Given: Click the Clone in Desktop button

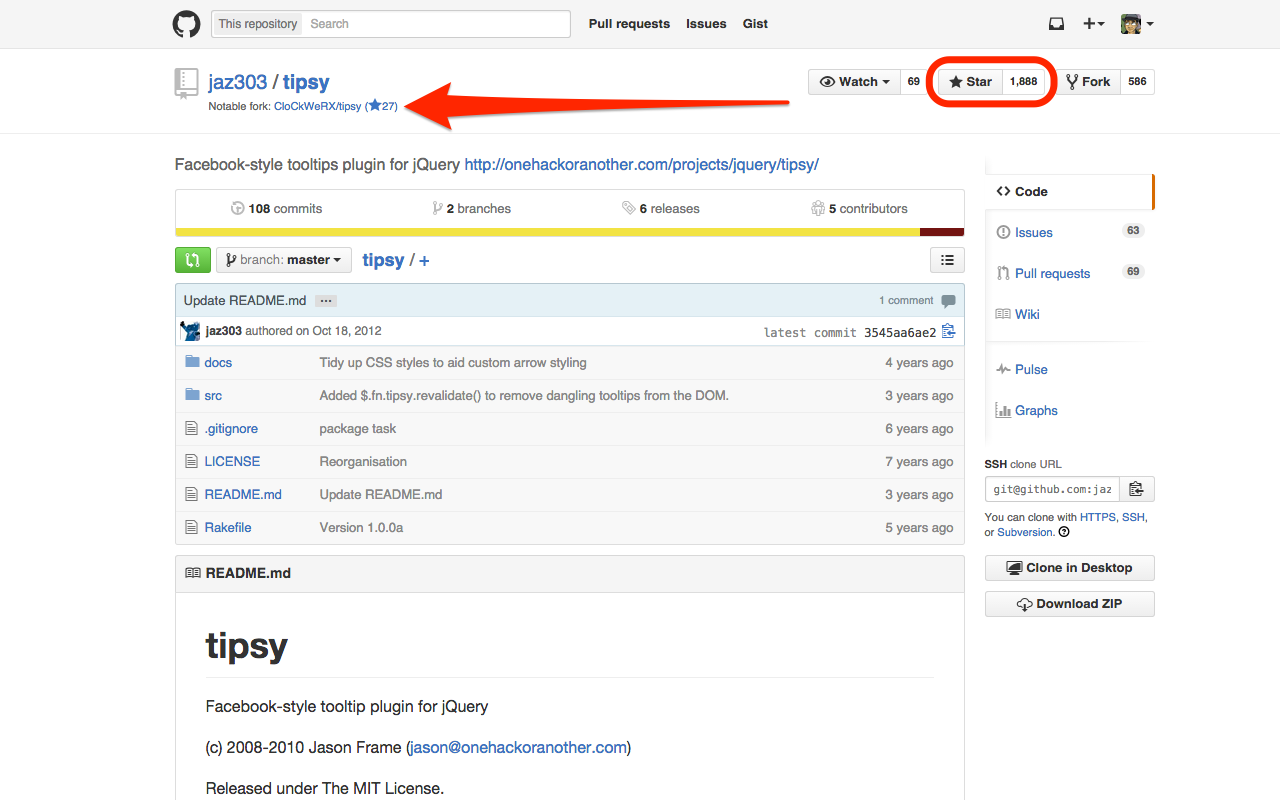Looking at the screenshot, I should pos(1070,568).
